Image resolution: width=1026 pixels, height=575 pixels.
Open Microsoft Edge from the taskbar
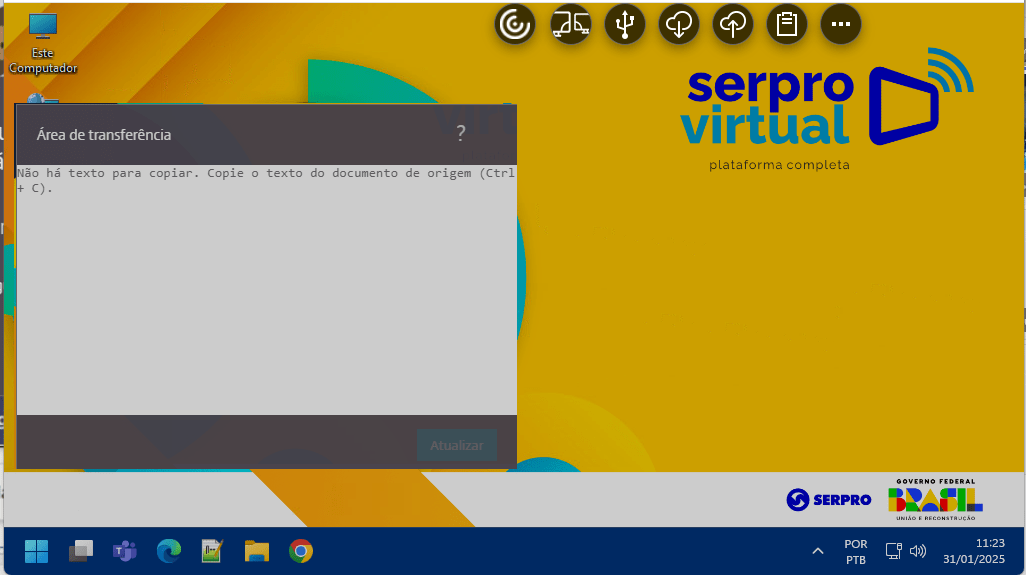tap(169, 551)
